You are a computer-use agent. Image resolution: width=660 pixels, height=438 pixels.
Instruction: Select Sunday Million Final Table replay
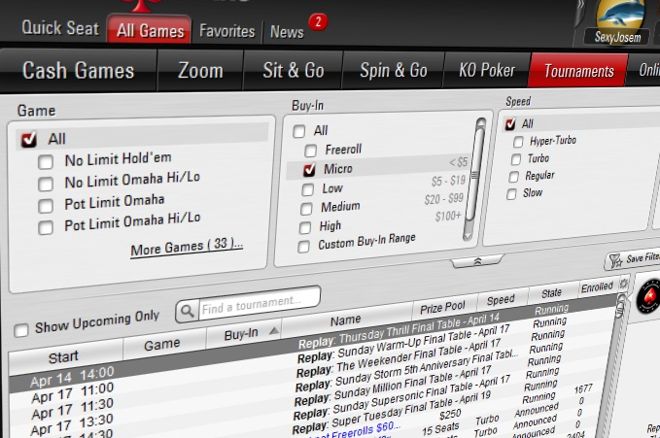(393, 385)
